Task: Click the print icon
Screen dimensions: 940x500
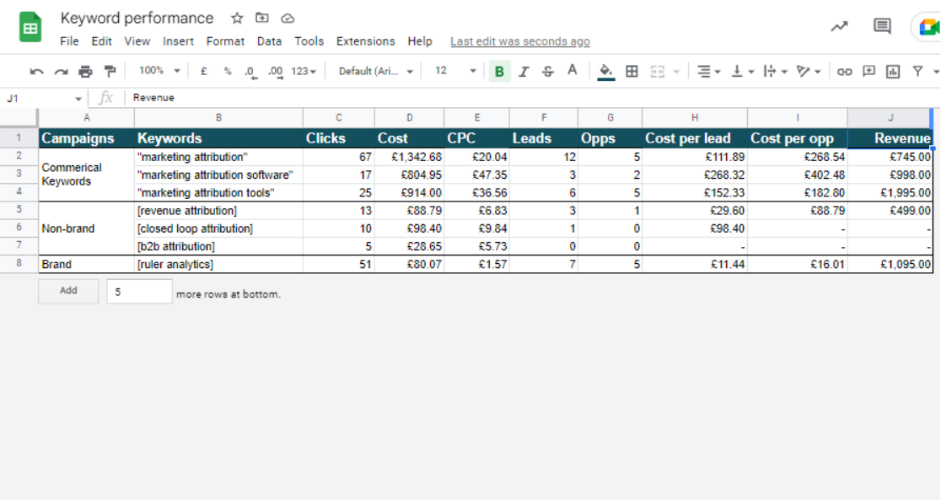Action: (85, 71)
